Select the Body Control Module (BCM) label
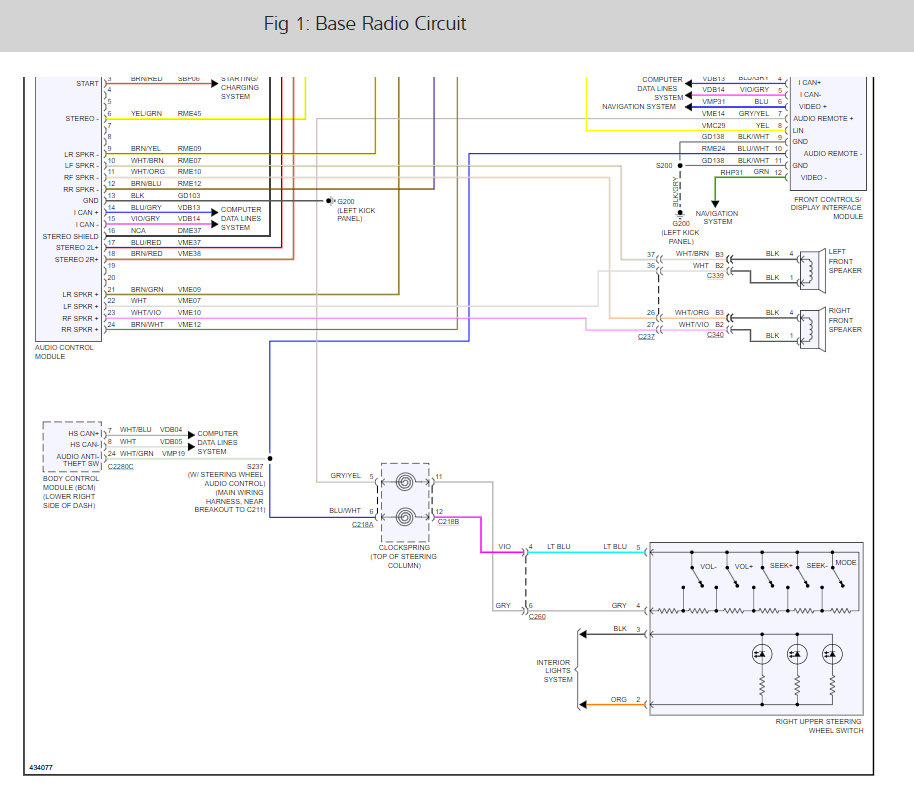Image resolution: width=914 pixels, height=789 pixels. (71, 487)
